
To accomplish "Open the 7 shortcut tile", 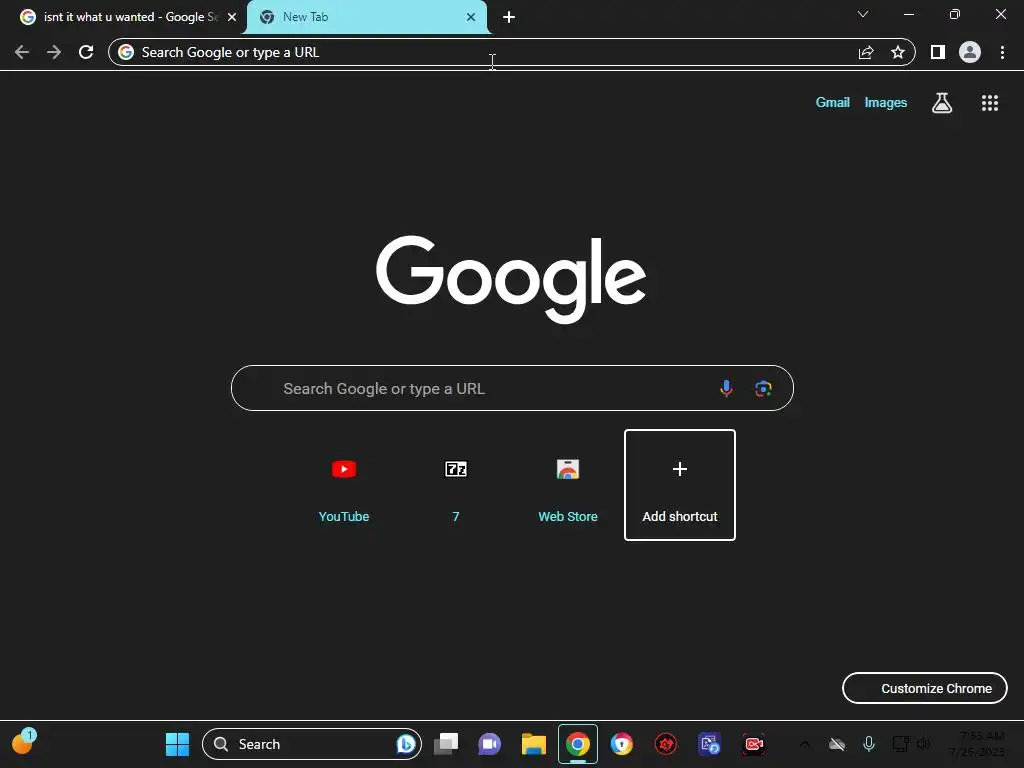I will (x=456, y=485).
